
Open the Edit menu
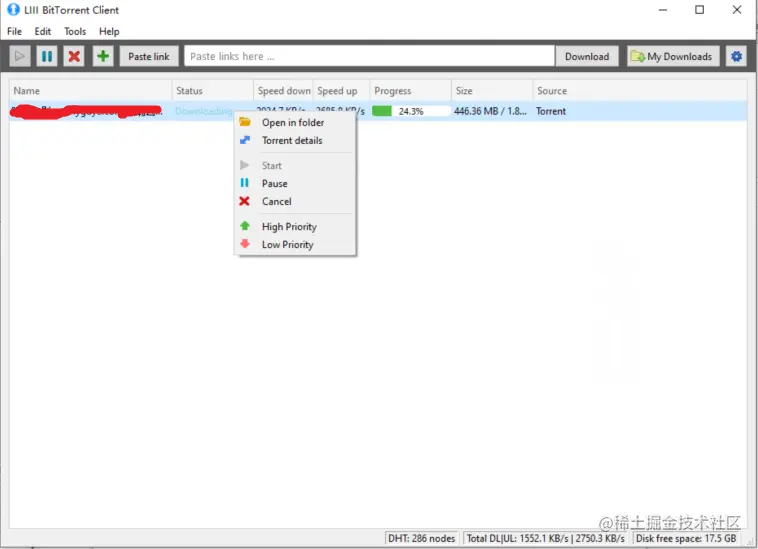pyautogui.click(x=43, y=31)
